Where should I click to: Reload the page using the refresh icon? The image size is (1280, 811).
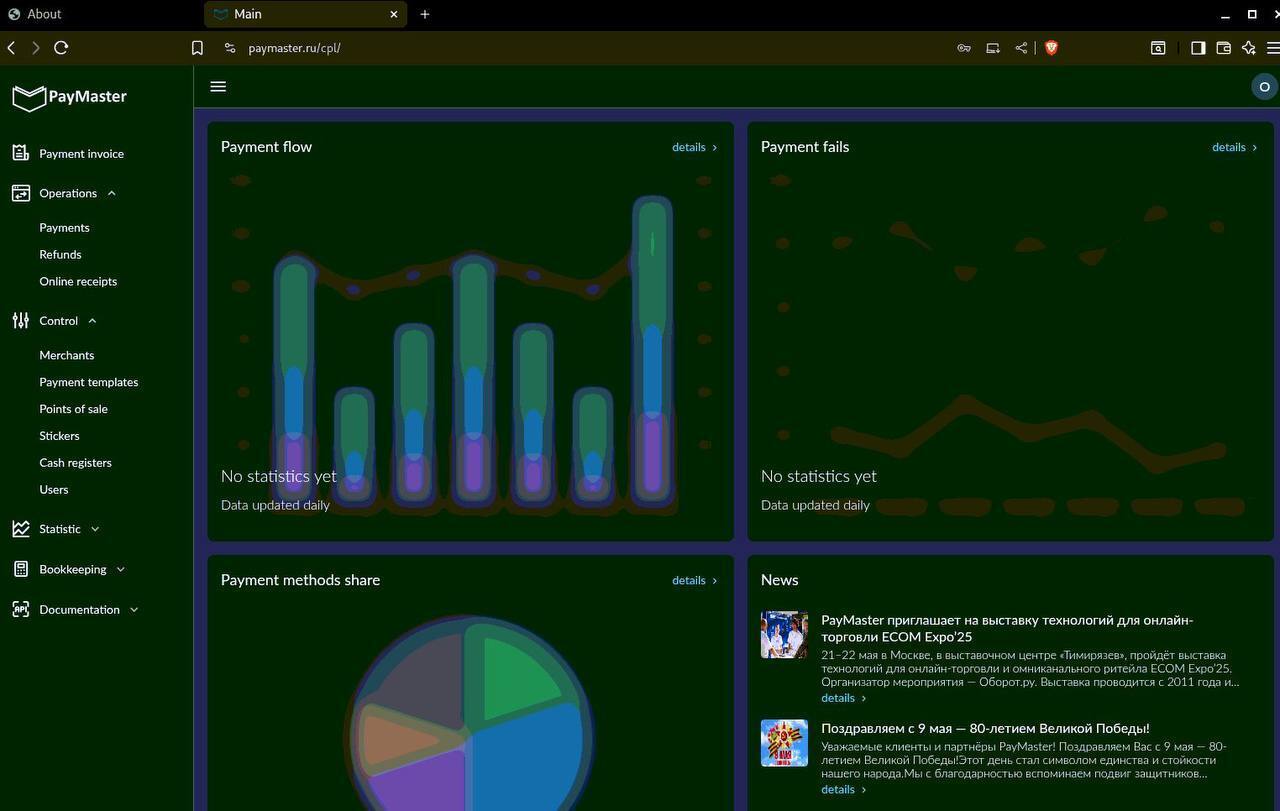coord(61,48)
